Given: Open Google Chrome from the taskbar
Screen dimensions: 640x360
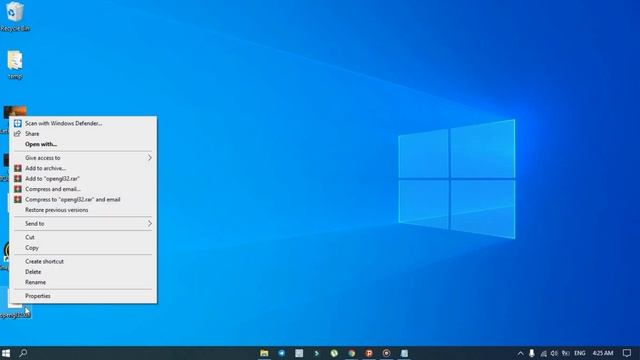Looking at the screenshot, I should click(351, 353).
